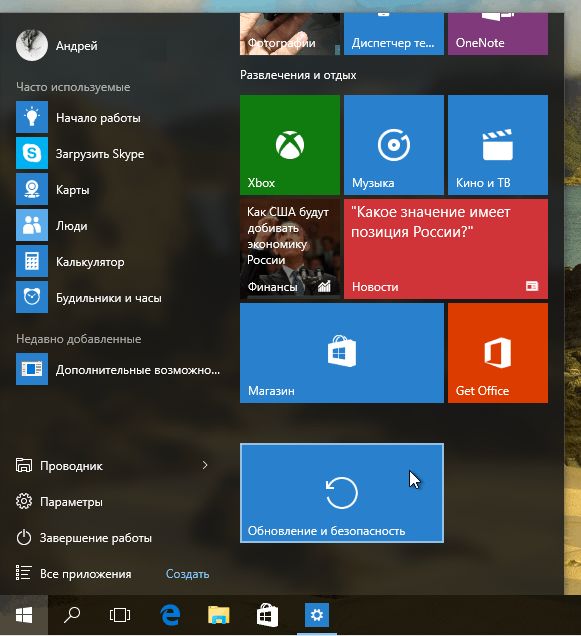This screenshot has height=636, width=581.
Task: Open the Xbox tile
Action: pos(290,145)
